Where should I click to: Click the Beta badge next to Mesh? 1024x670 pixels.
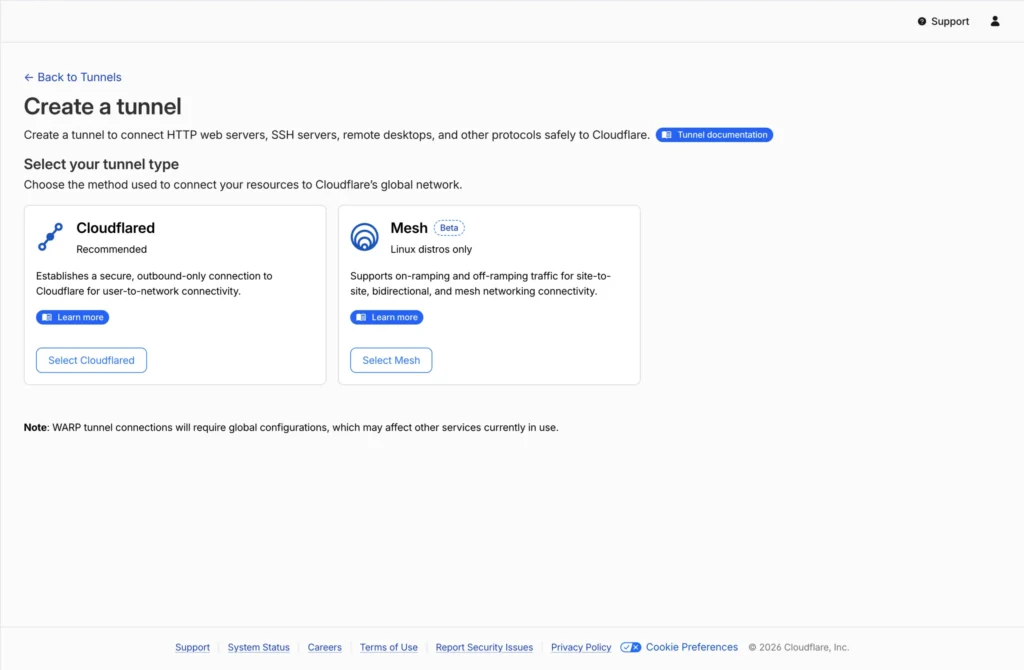click(x=449, y=228)
